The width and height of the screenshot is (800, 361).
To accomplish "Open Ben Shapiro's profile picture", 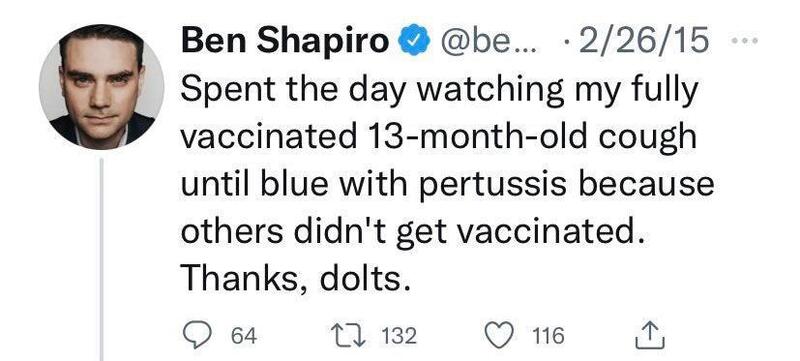I will pos(101,86).
